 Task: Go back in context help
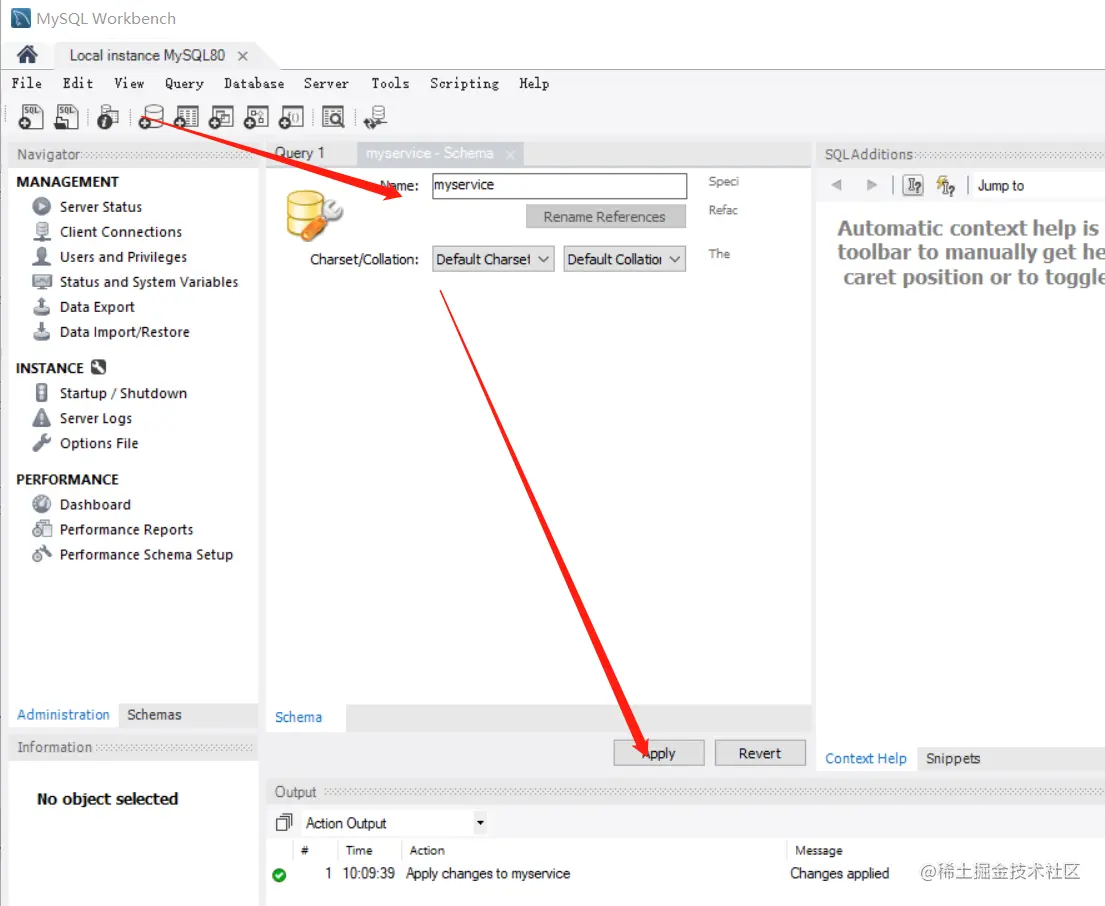tap(837, 185)
